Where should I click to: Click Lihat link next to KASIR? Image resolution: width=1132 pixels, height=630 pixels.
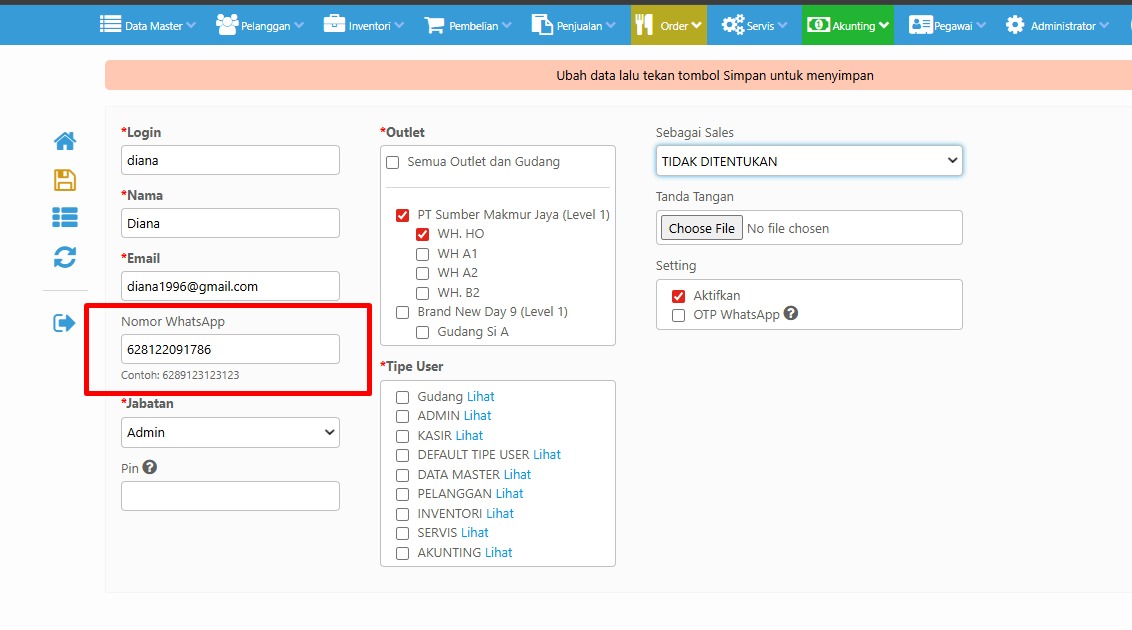(469, 435)
